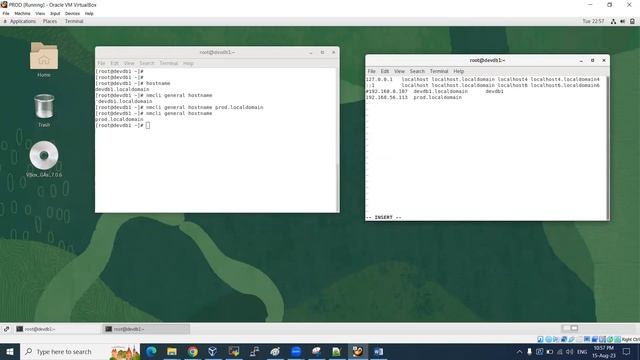Open GNOME volume icon in top bar
This screenshot has height=360, width=640.
click(x=622, y=21)
